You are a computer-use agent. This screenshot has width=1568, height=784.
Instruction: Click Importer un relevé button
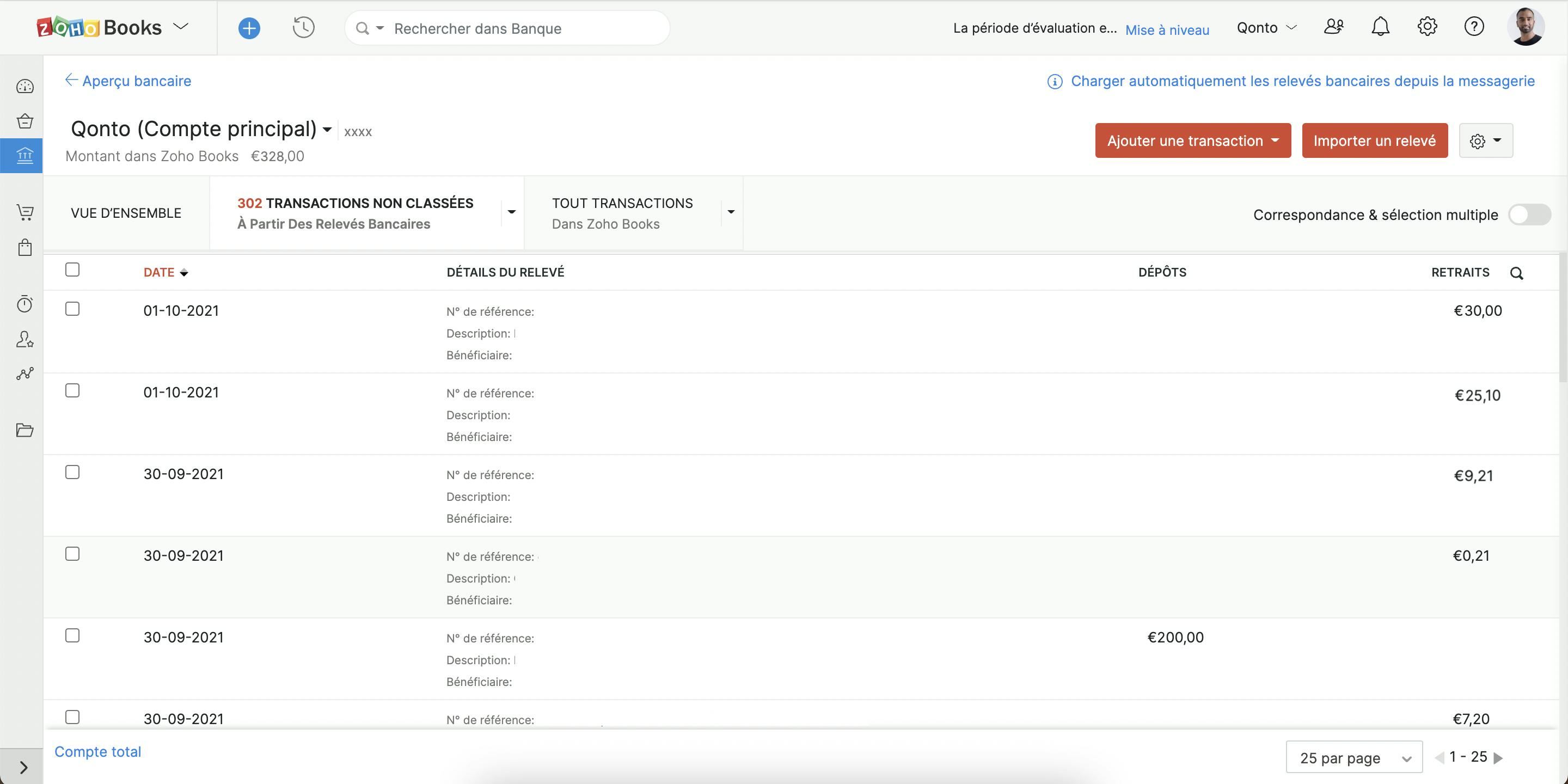(x=1374, y=140)
